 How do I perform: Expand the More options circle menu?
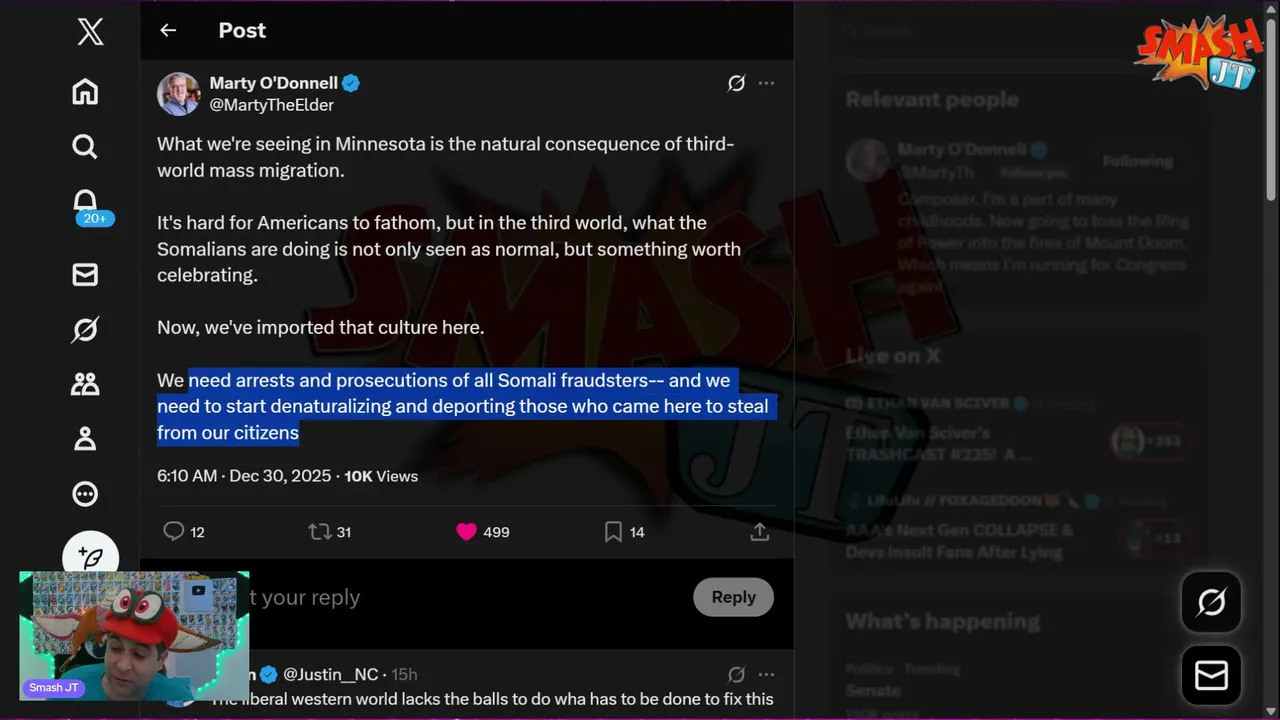[x=85, y=493]
